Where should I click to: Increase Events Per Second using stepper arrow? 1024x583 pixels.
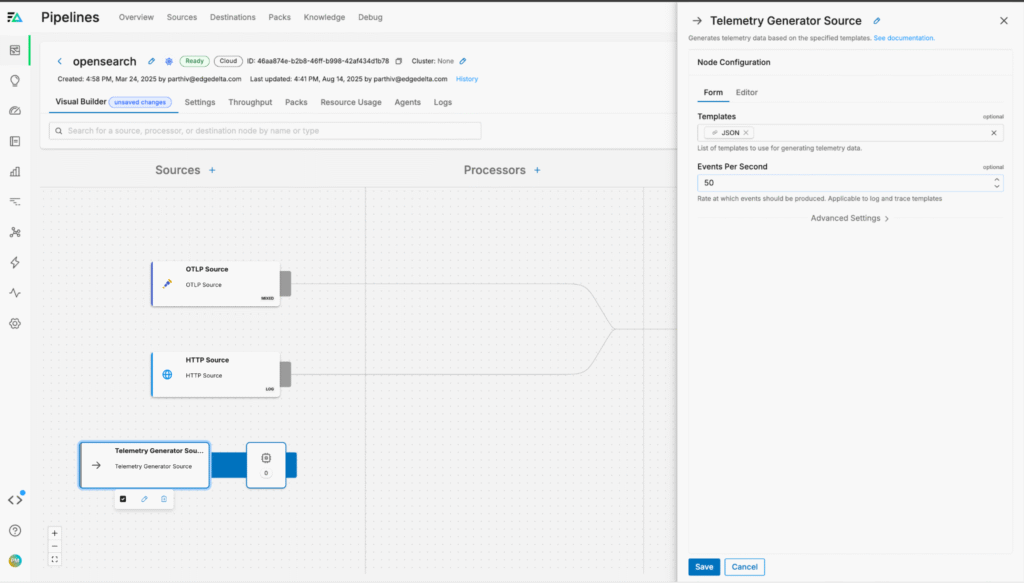click(x=996, y=180)
